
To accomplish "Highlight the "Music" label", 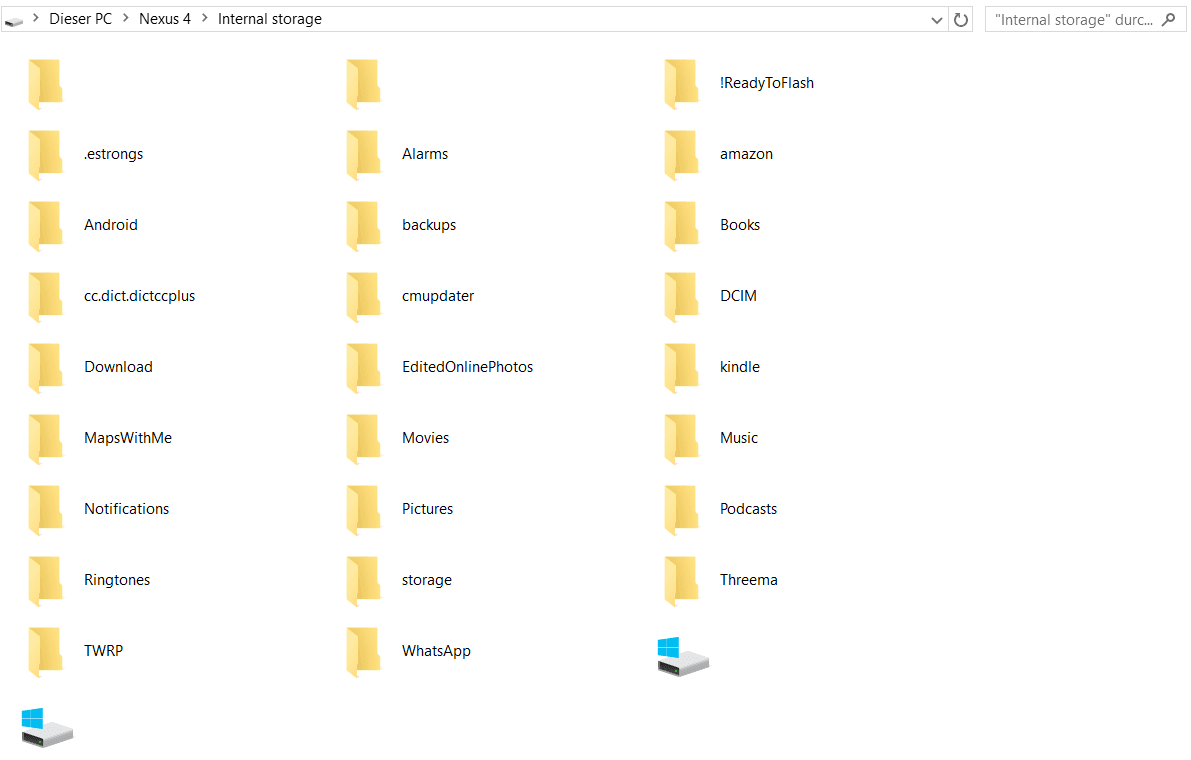I will 739,438.
